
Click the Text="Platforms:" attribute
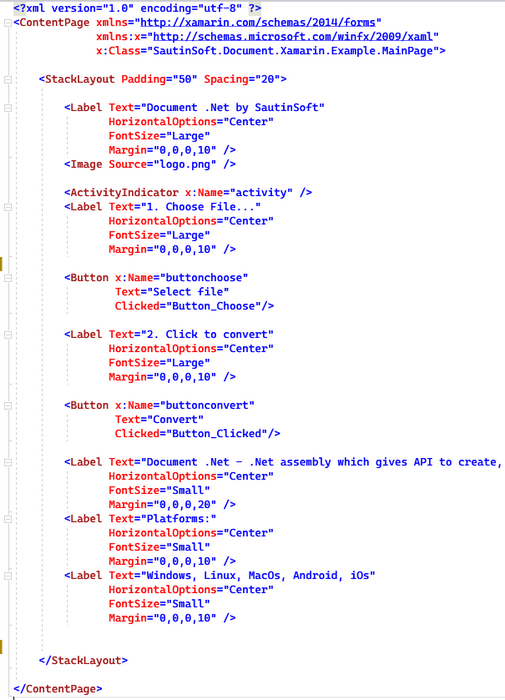(x=163, y=519)
